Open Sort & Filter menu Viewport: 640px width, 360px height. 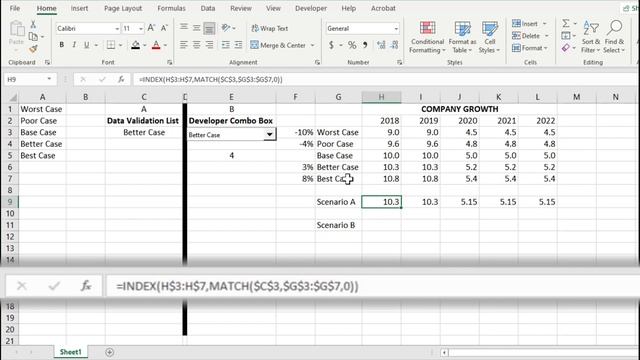pos(591,37)
